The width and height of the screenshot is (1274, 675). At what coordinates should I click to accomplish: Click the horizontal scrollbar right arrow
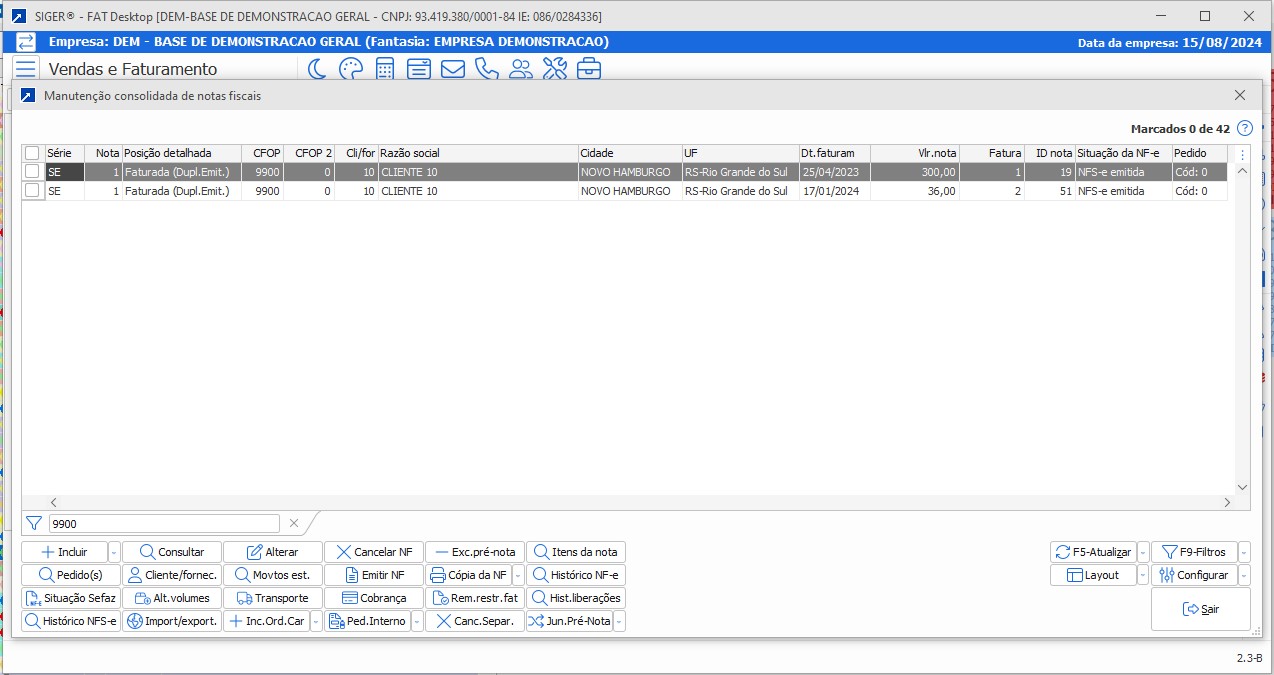pyautogui.click(x=1227, y=502)
